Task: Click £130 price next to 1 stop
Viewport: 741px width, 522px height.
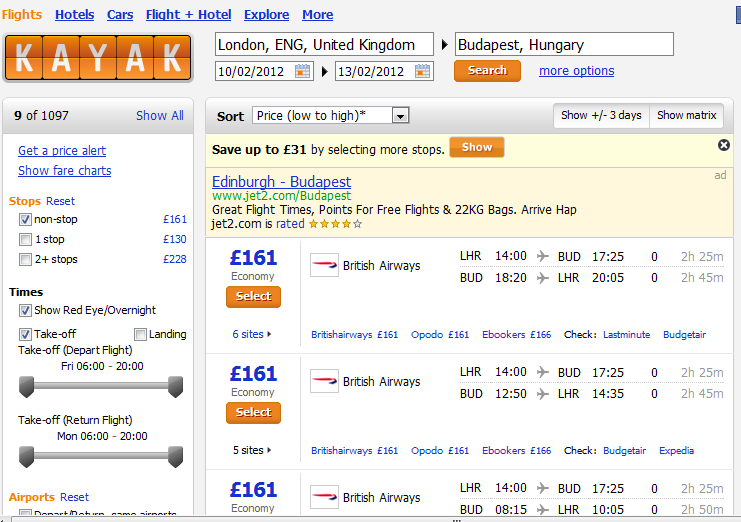Action: coord(175,240)
